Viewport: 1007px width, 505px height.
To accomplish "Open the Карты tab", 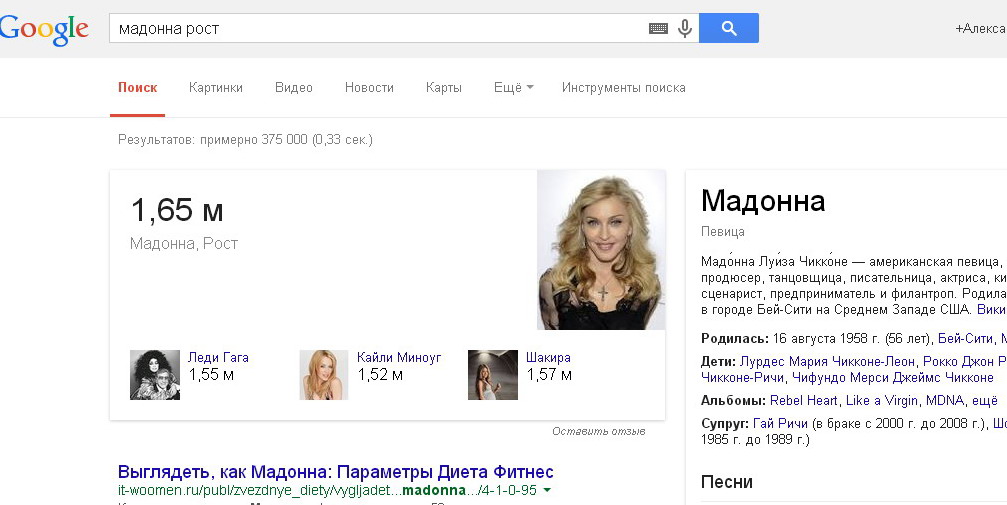I will point(443,88).
